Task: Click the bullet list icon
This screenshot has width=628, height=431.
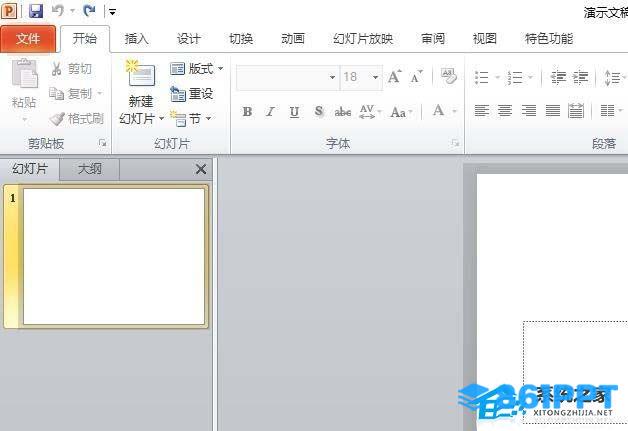Action: pyautogui.click(x=482, y=77)
